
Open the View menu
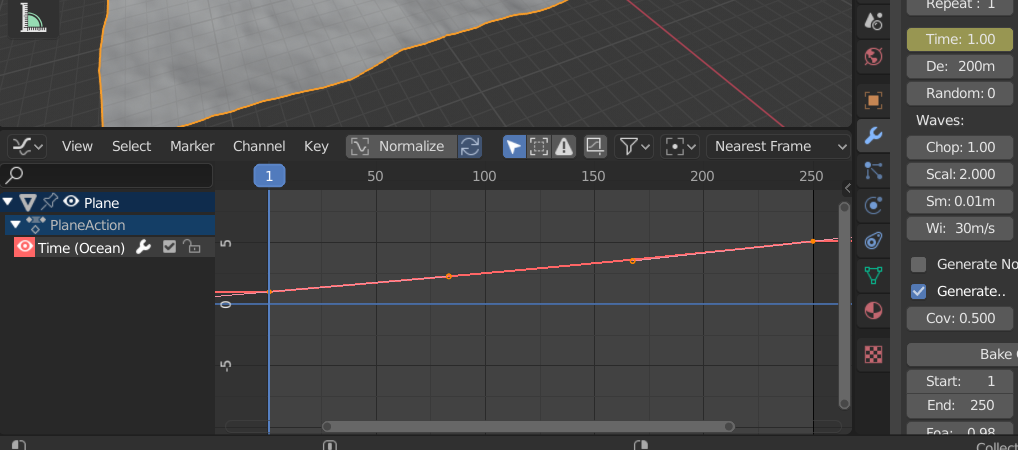[x=77, y=147]
